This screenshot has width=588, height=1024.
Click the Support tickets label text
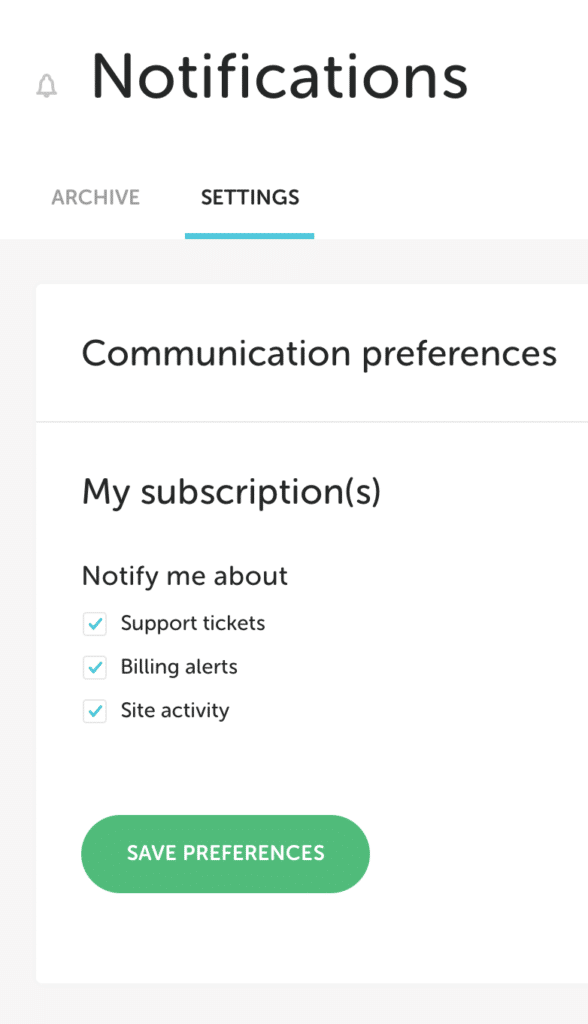[192, 623]
